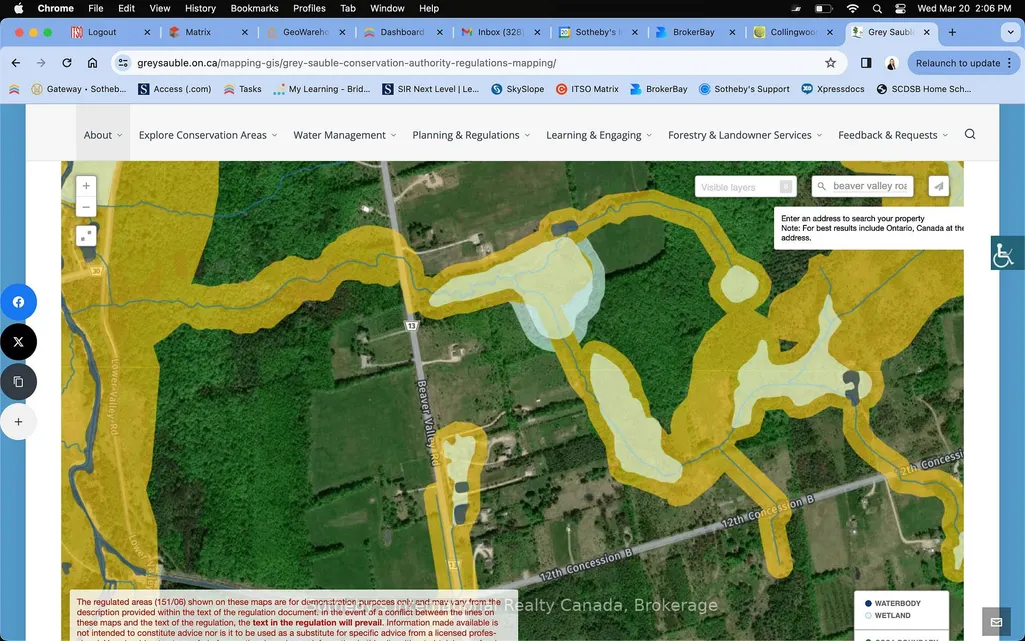Go back to previous page
This screenshot has width=1025, height=641.
(x=16, y=63)
